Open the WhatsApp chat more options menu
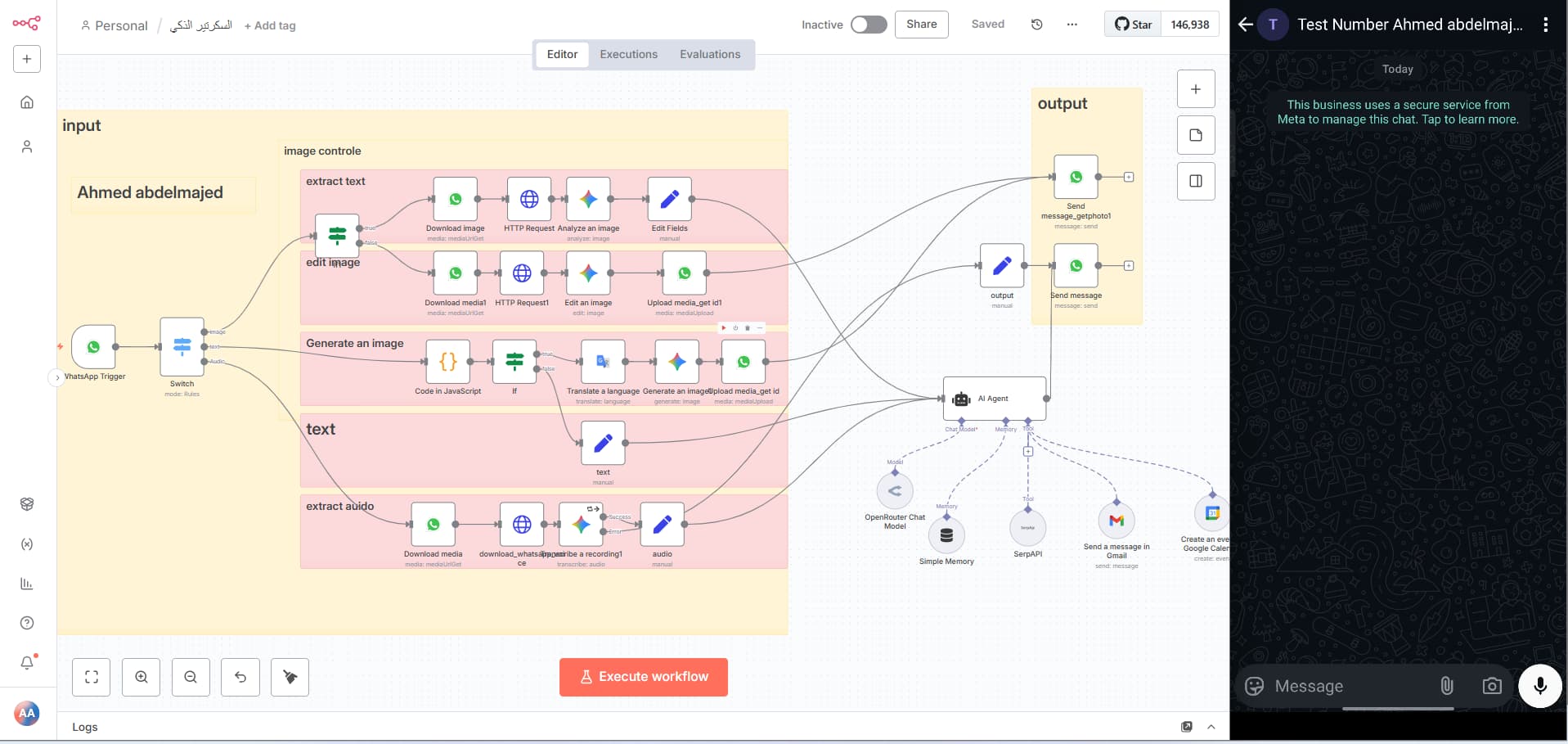 pyautogui.click(x=1545, y=25)
